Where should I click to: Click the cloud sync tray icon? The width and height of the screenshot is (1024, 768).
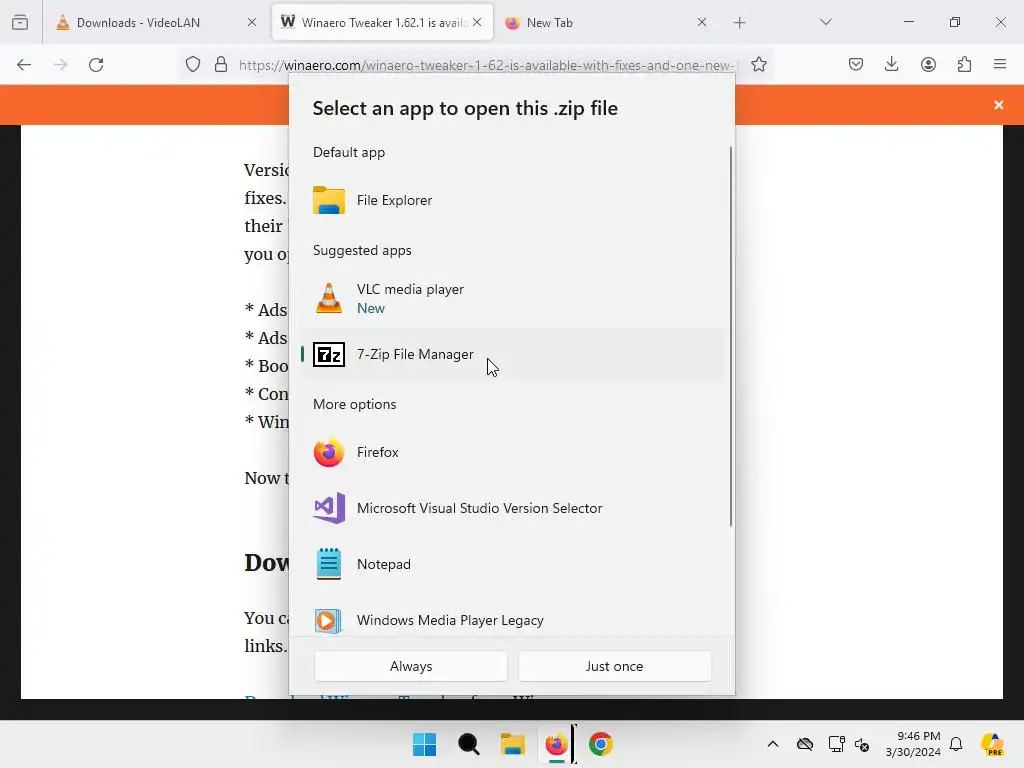(x=805, y=744)
